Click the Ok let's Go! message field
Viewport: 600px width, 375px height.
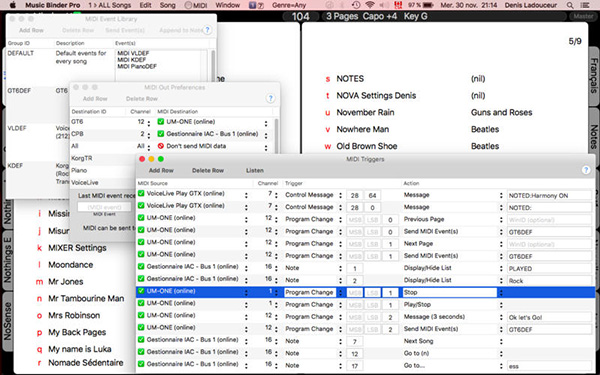(549, 317)
